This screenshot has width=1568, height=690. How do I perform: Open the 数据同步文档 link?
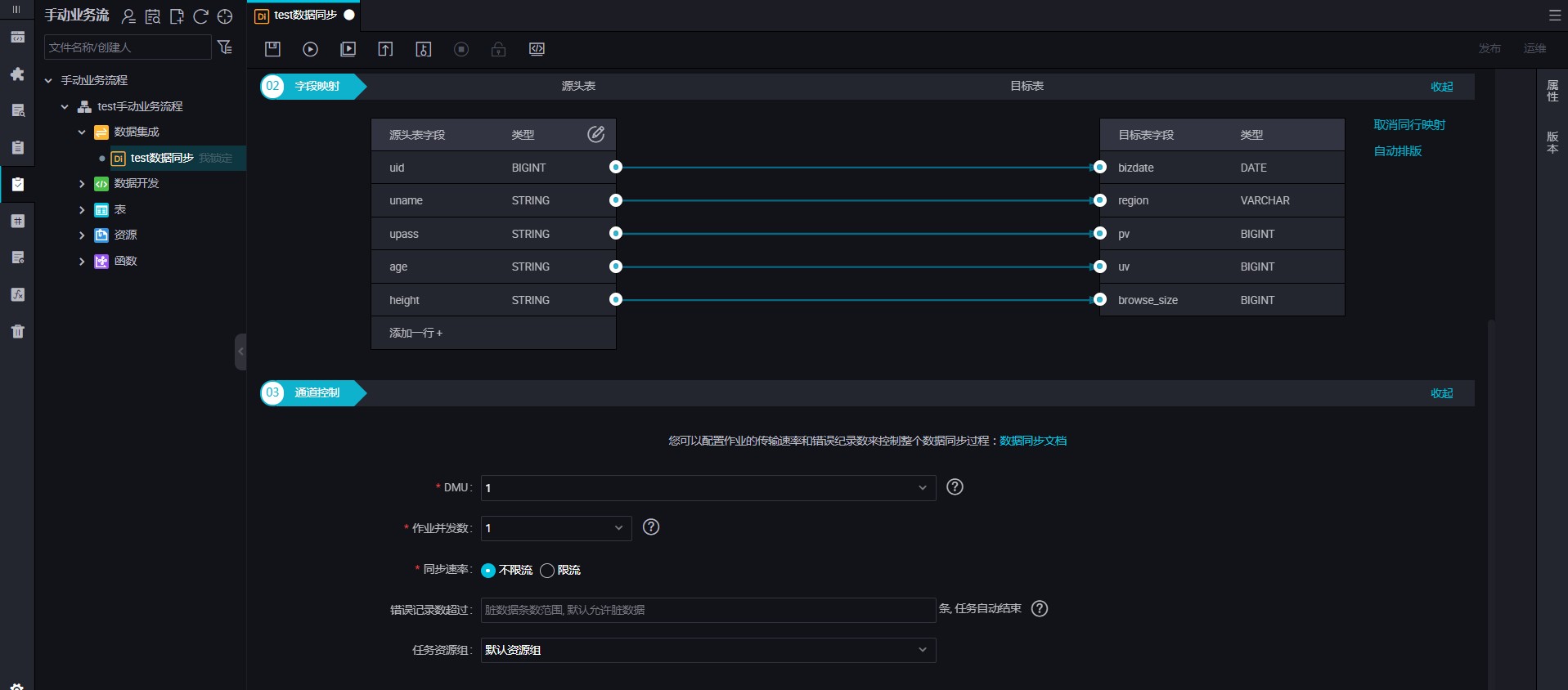click(1032, 441)
